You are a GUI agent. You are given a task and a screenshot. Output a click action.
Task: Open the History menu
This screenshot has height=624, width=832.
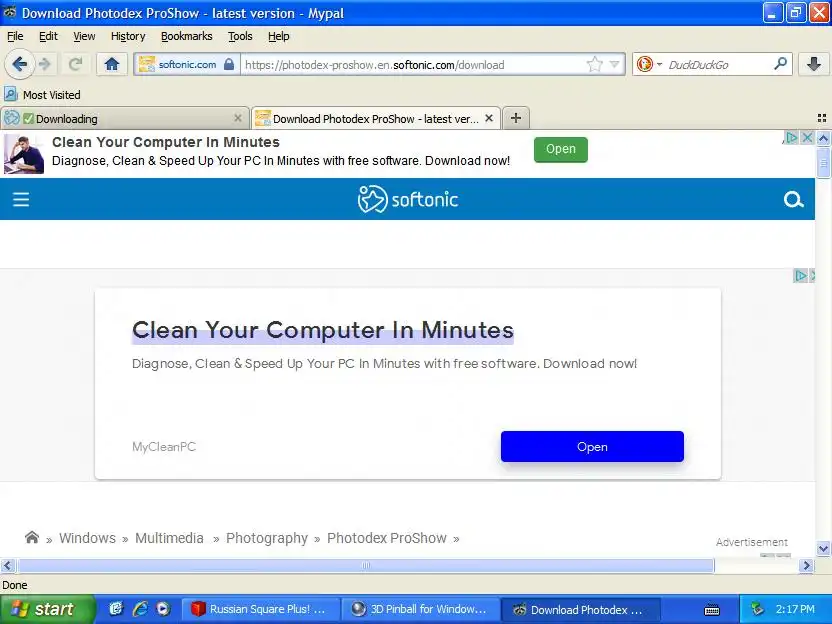coord(128,36)
